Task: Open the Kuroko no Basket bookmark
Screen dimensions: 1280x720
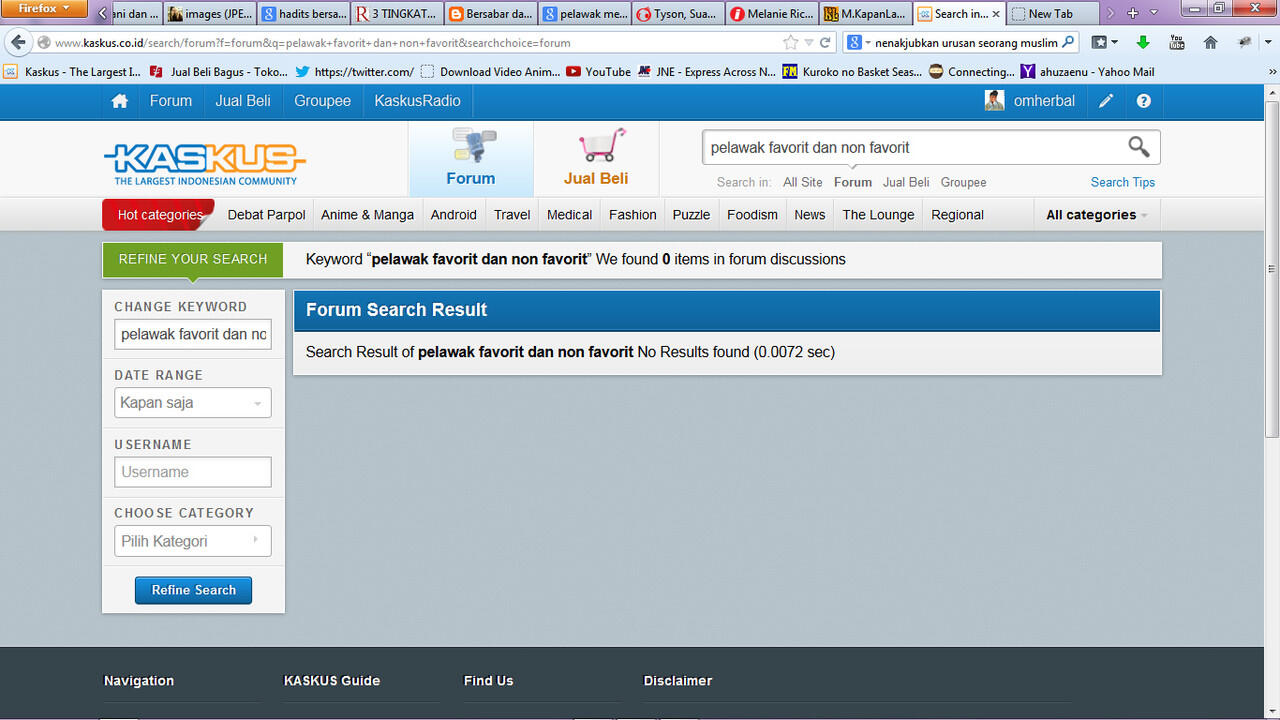Action: point(852,72)
